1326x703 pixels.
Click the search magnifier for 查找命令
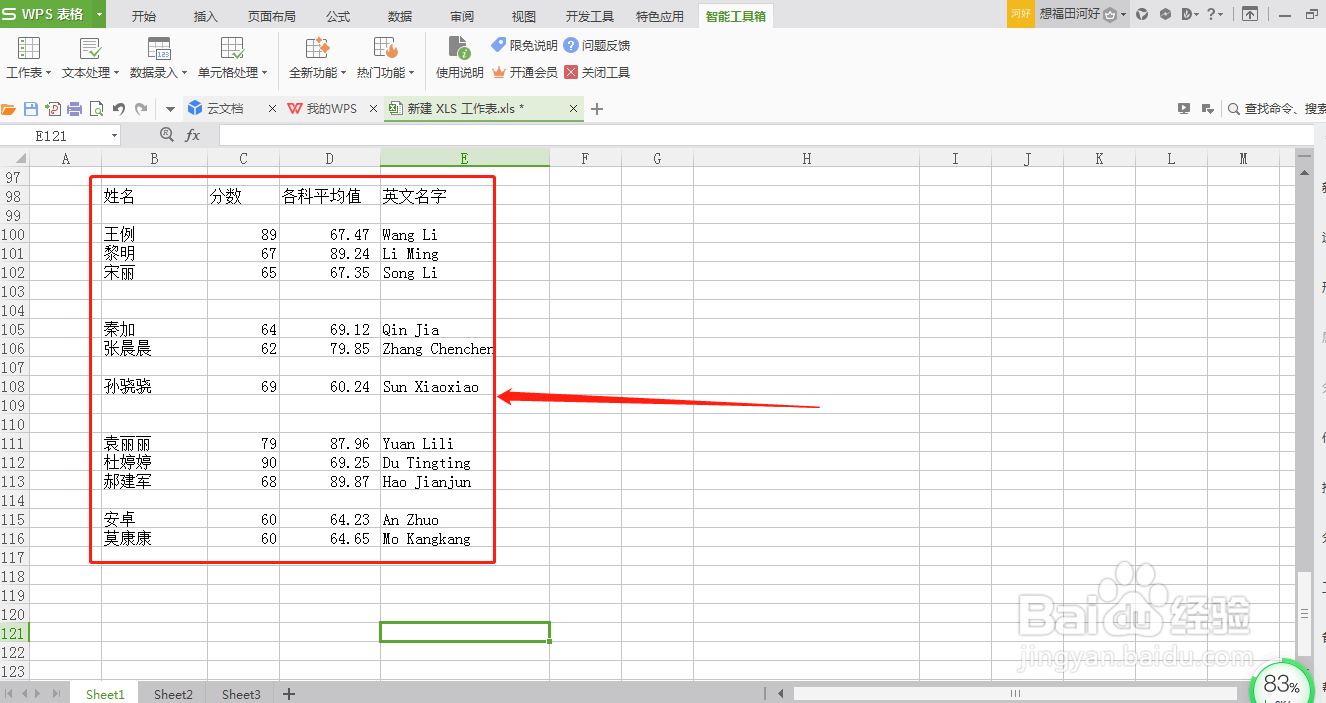tap(1234, 109)
